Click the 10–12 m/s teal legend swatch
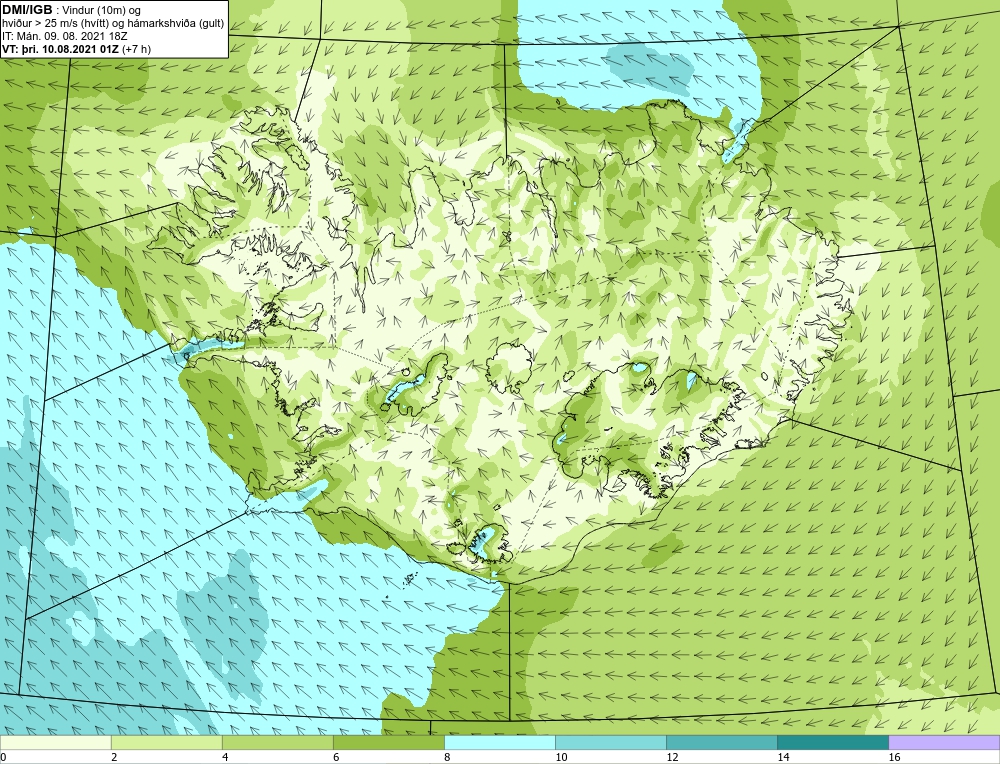 pos(610,742)
